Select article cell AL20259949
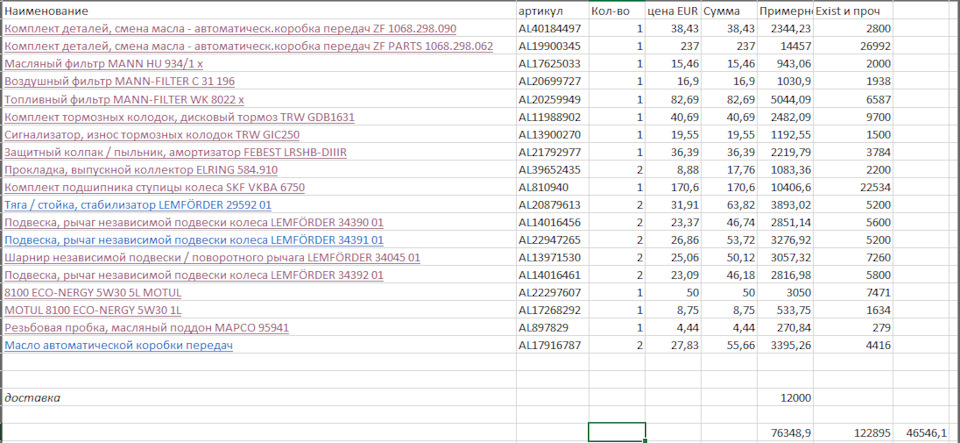 coord(553,99)
